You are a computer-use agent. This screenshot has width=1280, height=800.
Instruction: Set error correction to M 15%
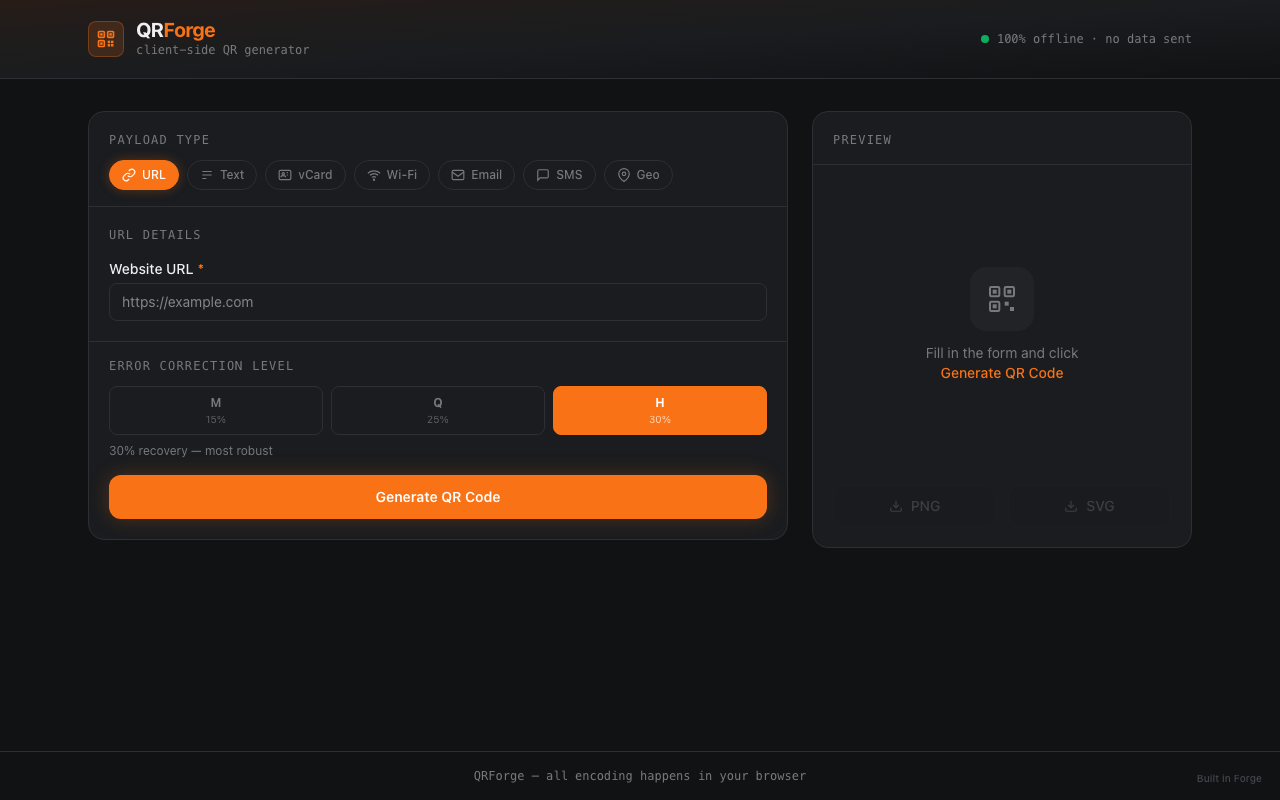pos(216,410)
